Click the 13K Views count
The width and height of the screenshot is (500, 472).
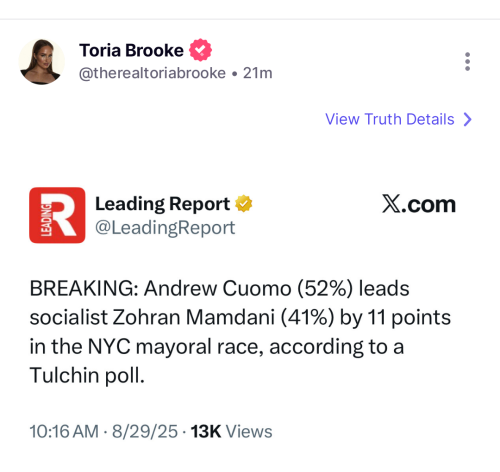click(231, 431)
